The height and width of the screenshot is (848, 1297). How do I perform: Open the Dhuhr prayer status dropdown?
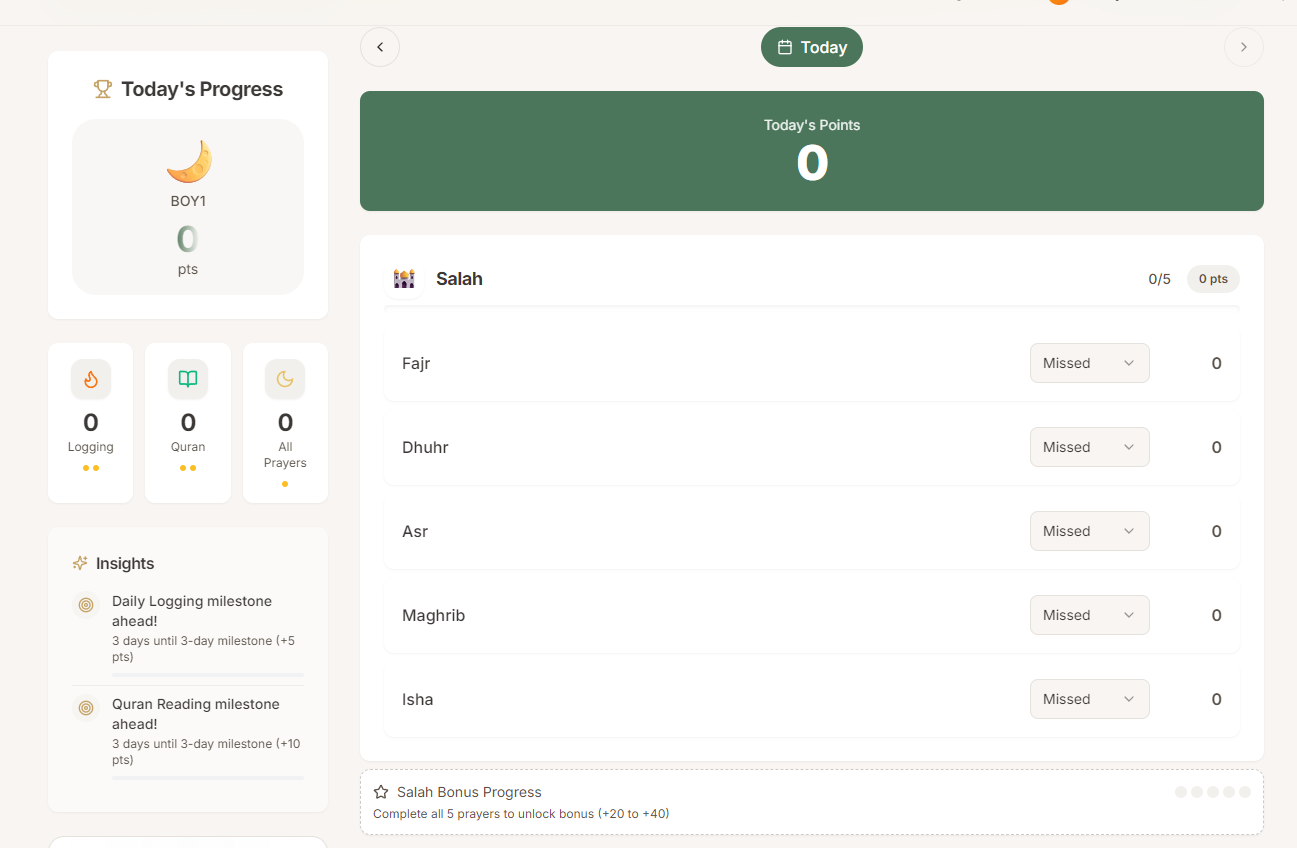[1090, 447]
